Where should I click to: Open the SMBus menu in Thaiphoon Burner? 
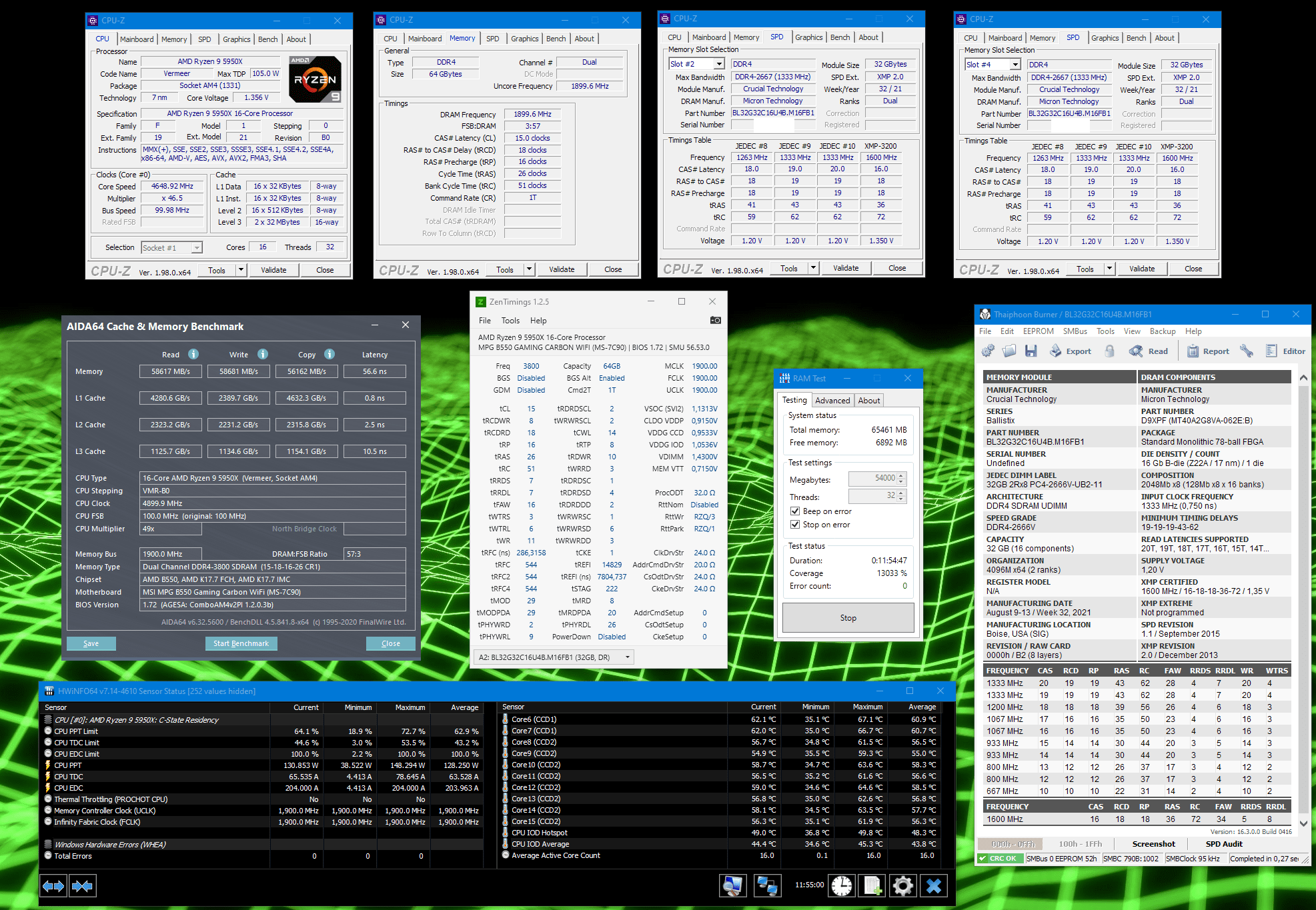[1075, 331]
